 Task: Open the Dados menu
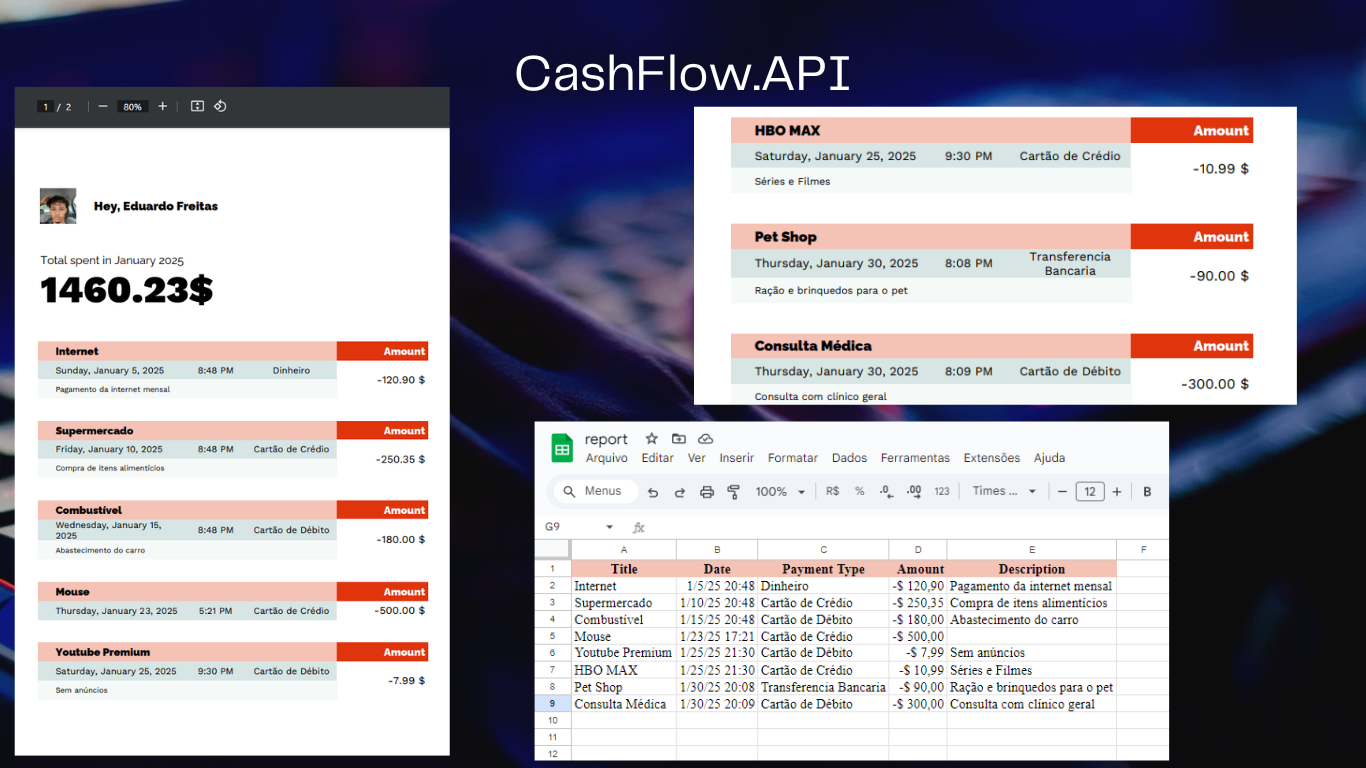click(x=849, y=458)
